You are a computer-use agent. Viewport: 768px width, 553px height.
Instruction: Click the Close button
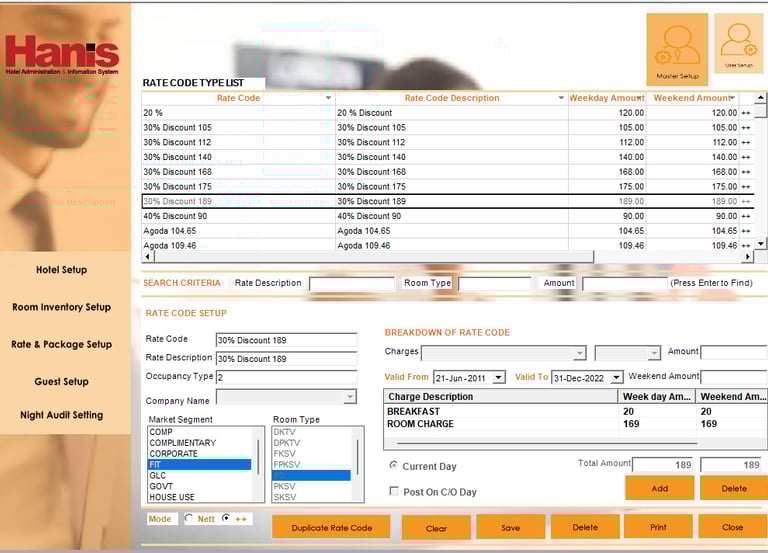733,527
